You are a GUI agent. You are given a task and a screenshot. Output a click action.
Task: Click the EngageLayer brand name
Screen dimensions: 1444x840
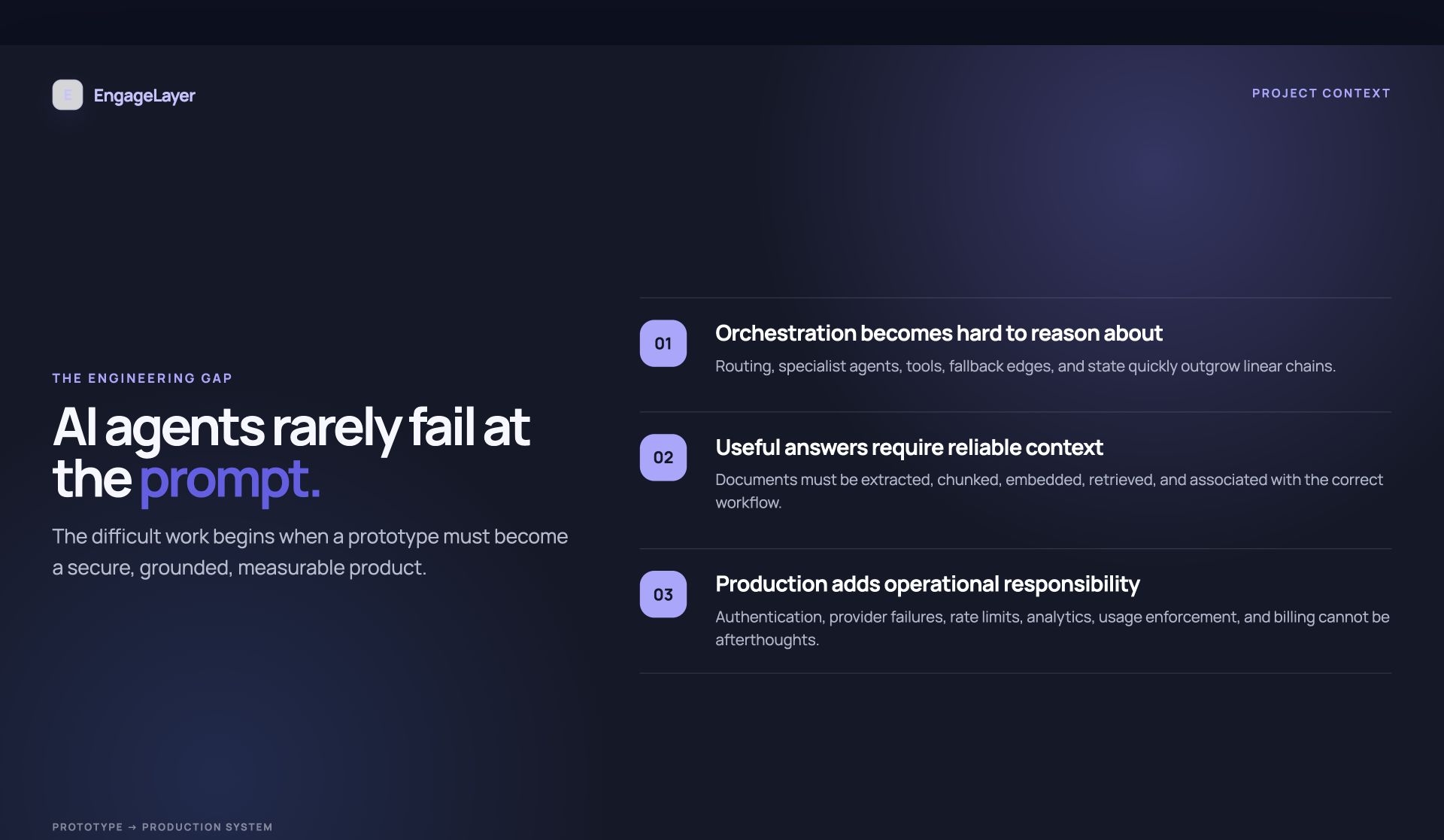[x=144, y=96]
